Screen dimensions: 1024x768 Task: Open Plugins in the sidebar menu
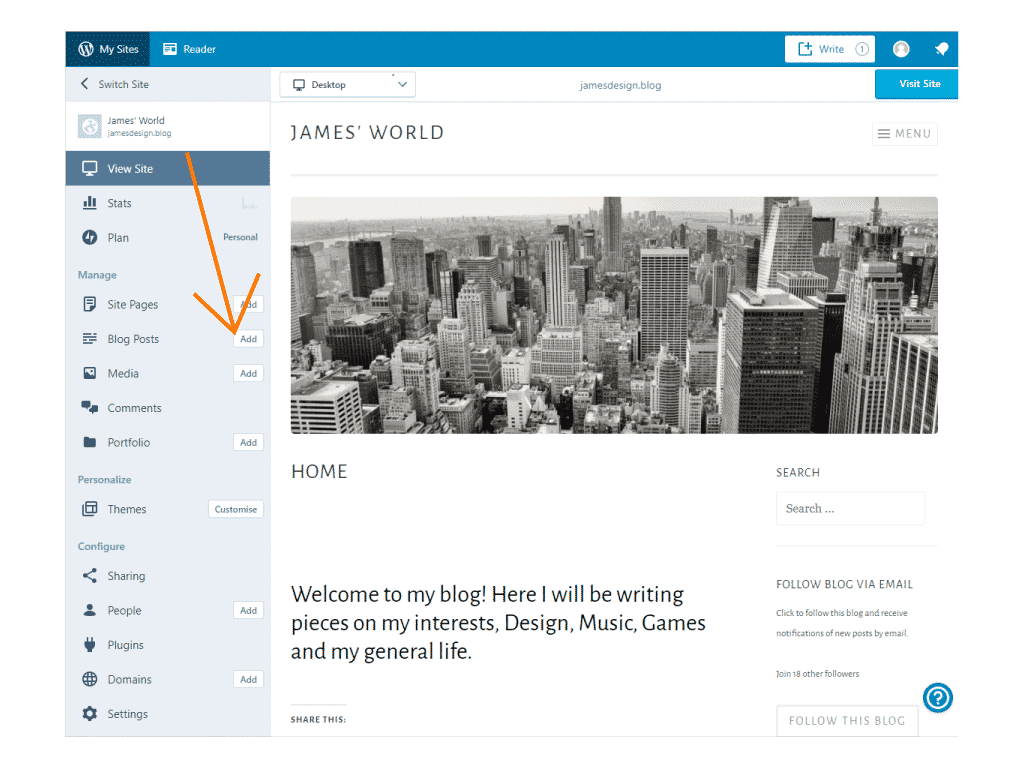(x=168, y=645)
